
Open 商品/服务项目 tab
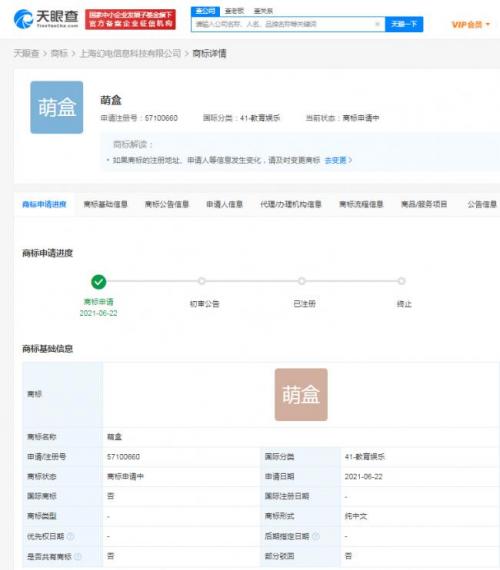(x=424, y=204)
